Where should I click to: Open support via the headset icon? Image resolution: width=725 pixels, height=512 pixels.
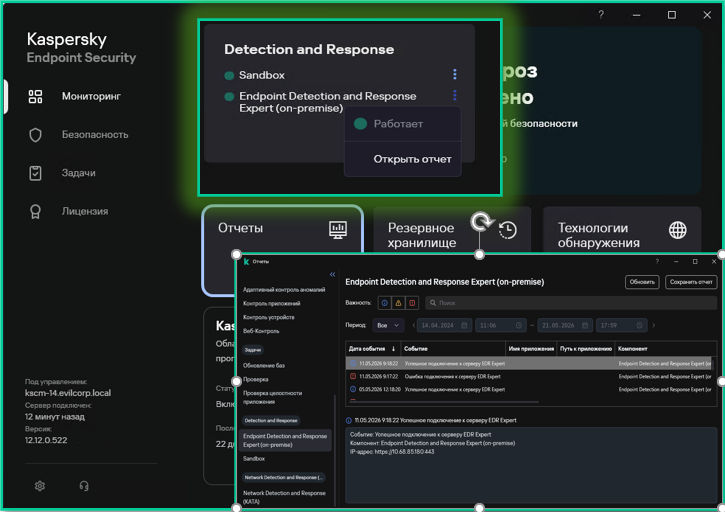click(x=84, y=486)
